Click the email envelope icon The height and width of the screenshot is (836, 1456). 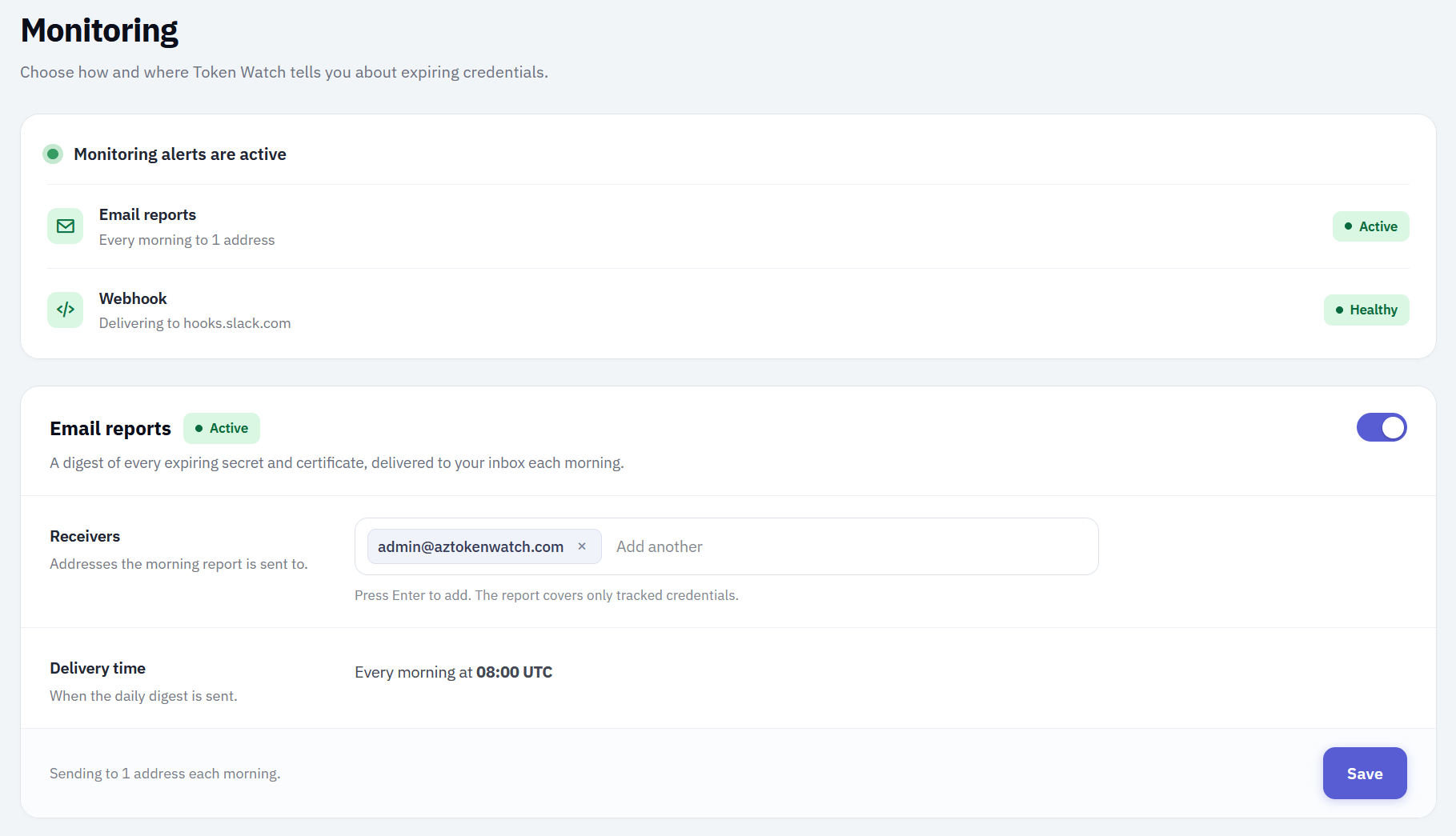66,226
